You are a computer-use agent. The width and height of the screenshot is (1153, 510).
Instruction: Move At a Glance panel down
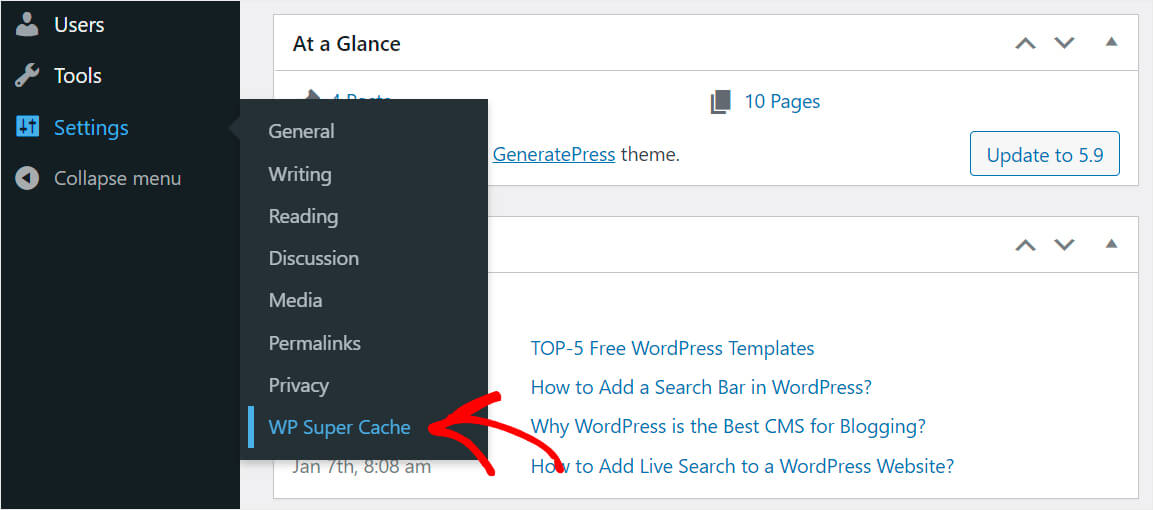1064,43
